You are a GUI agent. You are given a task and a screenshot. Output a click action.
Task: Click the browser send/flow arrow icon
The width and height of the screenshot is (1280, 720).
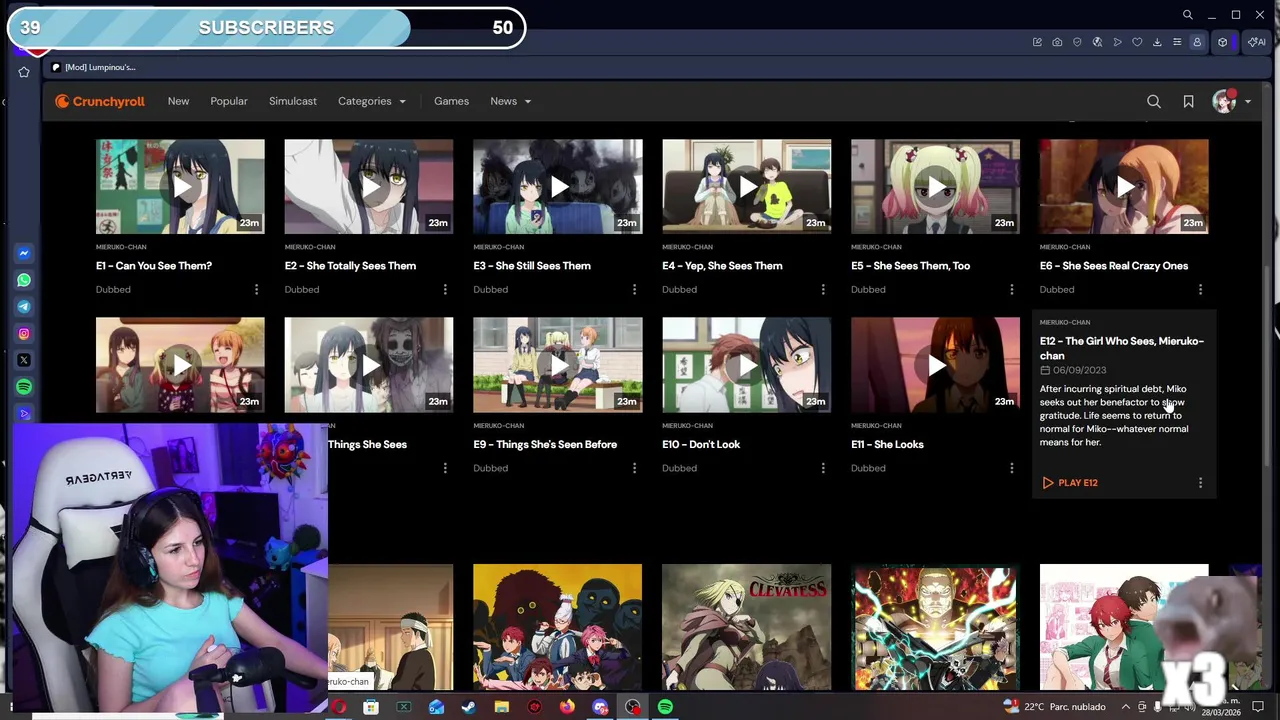click(1117, 42)
